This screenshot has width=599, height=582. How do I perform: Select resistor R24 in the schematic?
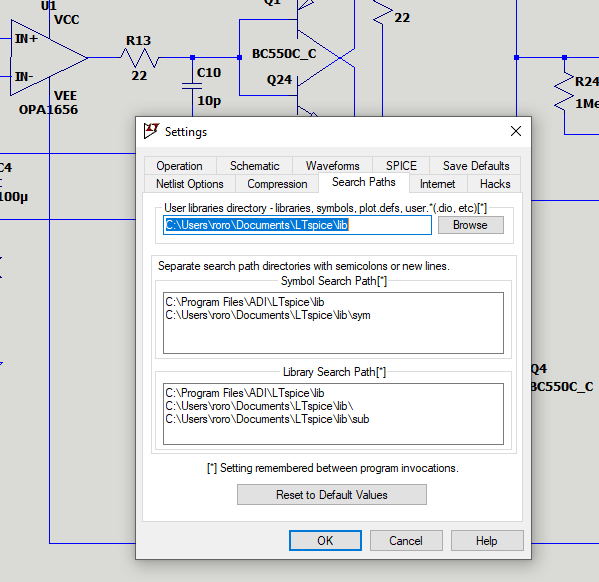565,92
